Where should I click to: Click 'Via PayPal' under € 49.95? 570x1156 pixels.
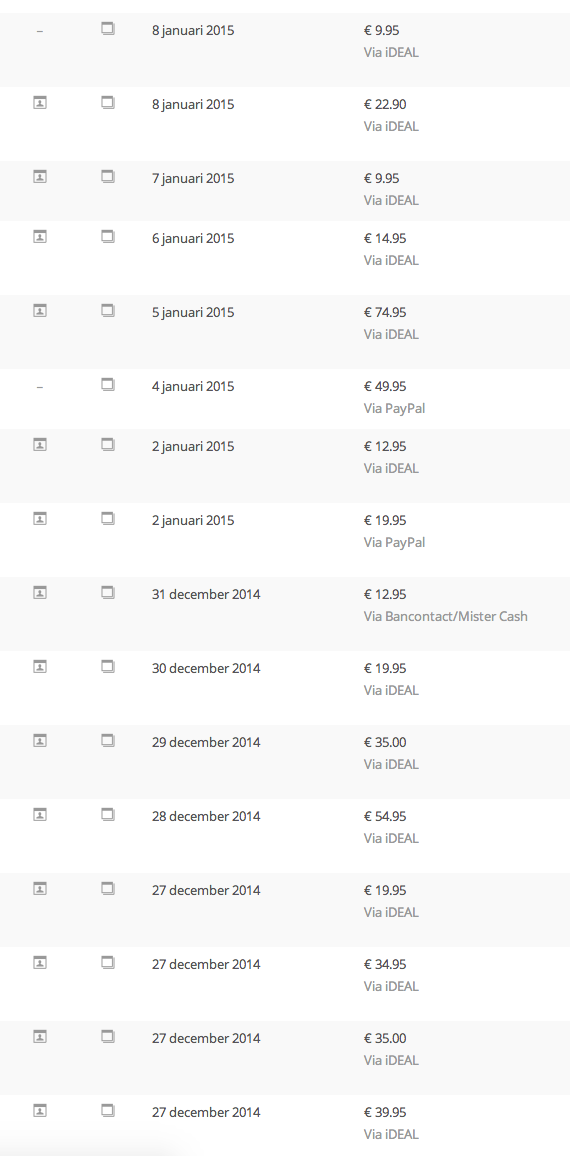coord(395,408)
